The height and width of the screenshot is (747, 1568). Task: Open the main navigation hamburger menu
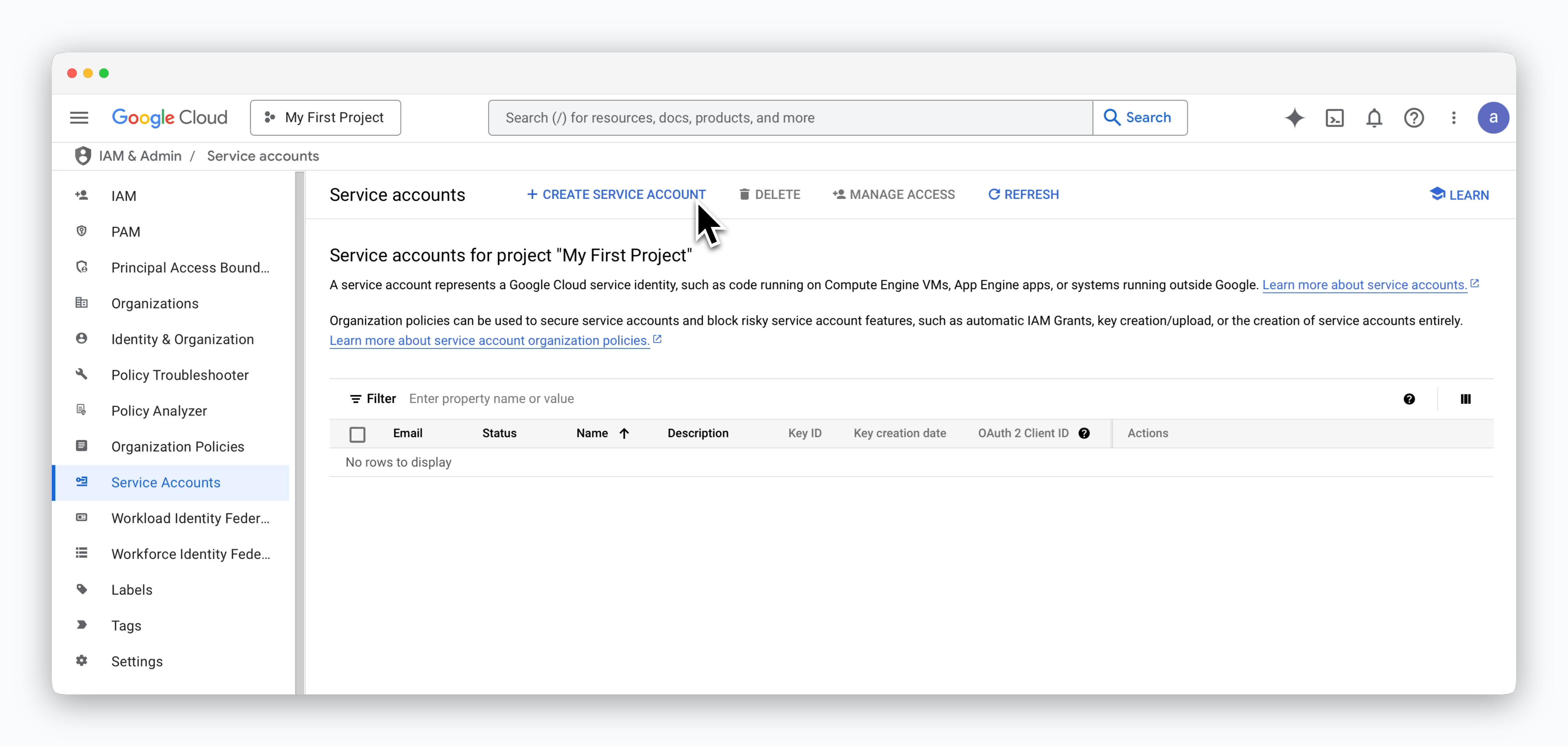click(79, 118)
